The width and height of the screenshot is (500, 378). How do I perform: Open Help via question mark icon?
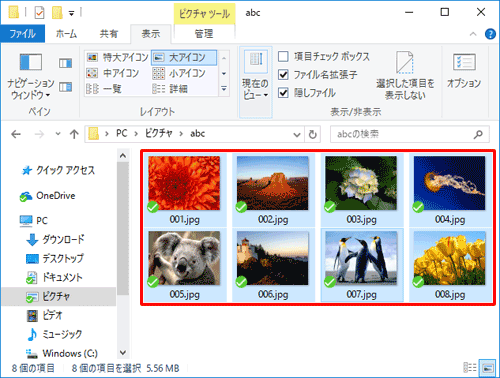[490, 34]
